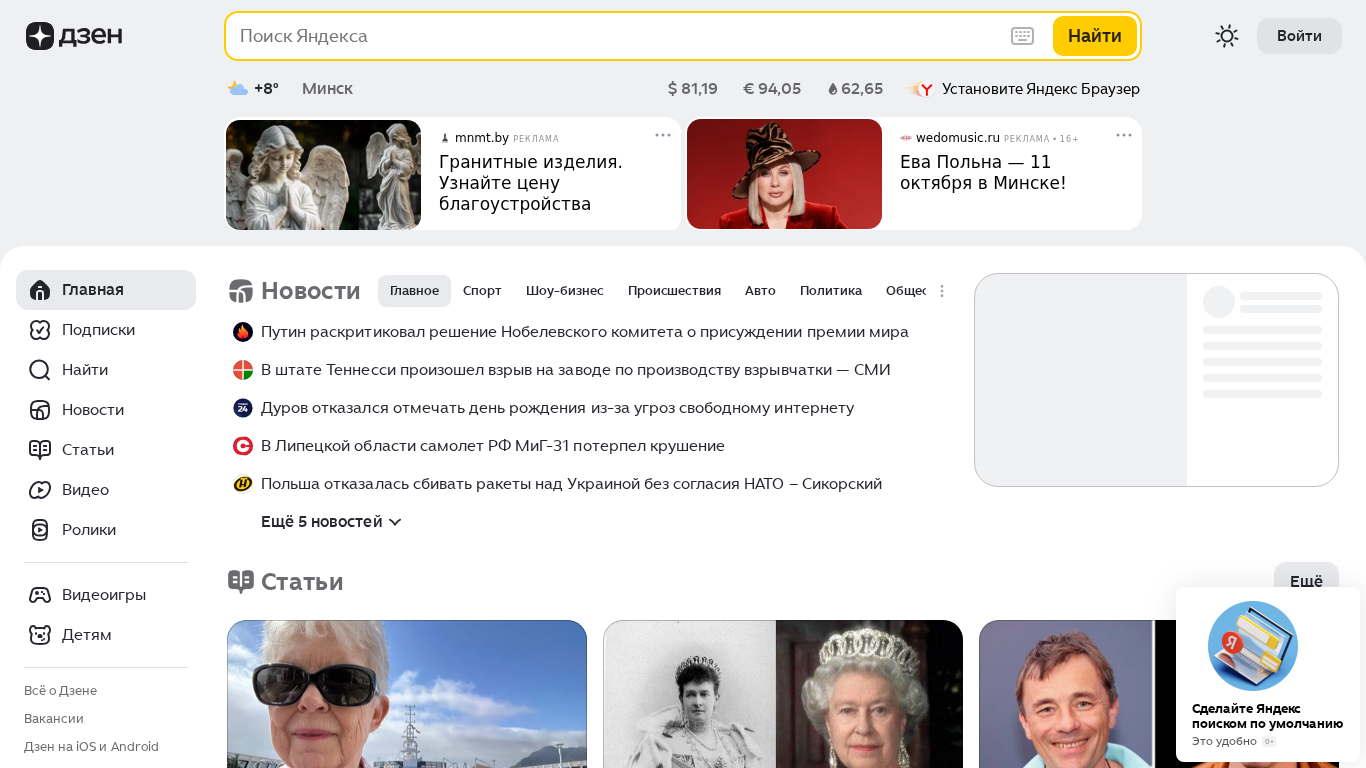
Task: Click the Видео play icon in sidebar
Action: click(40, 490)
